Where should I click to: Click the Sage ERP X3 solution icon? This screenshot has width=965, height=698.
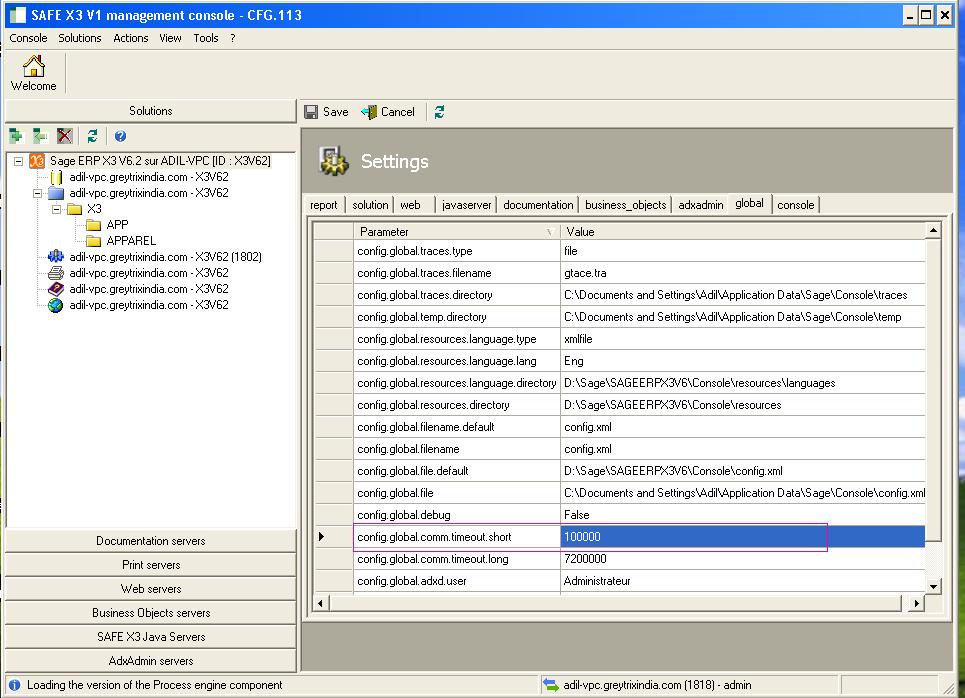click(x=37, y=161)
